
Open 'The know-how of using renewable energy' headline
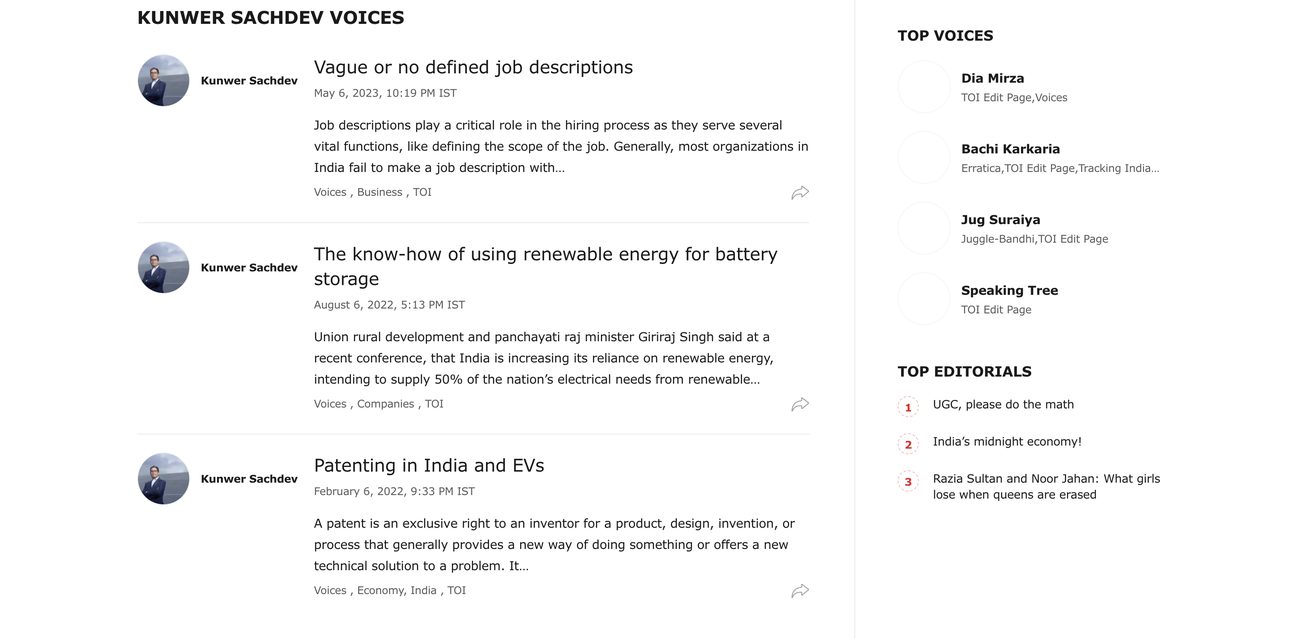point(546,266)
